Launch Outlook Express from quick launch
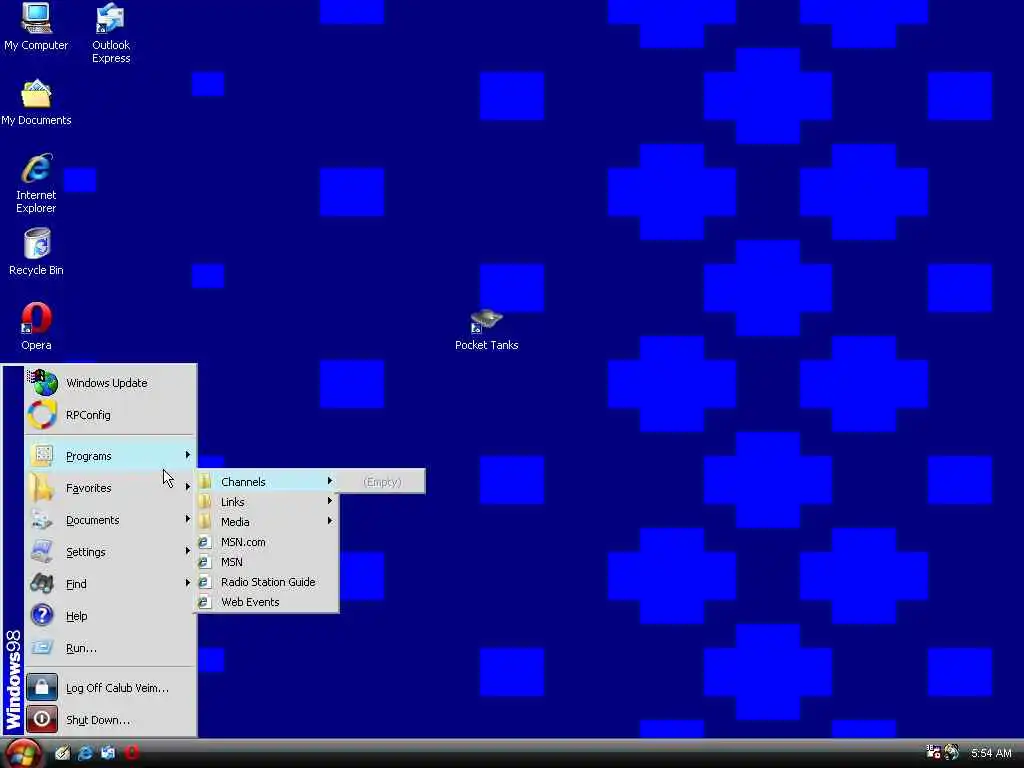The image size is (1024, 768). [x=108, y=753]
